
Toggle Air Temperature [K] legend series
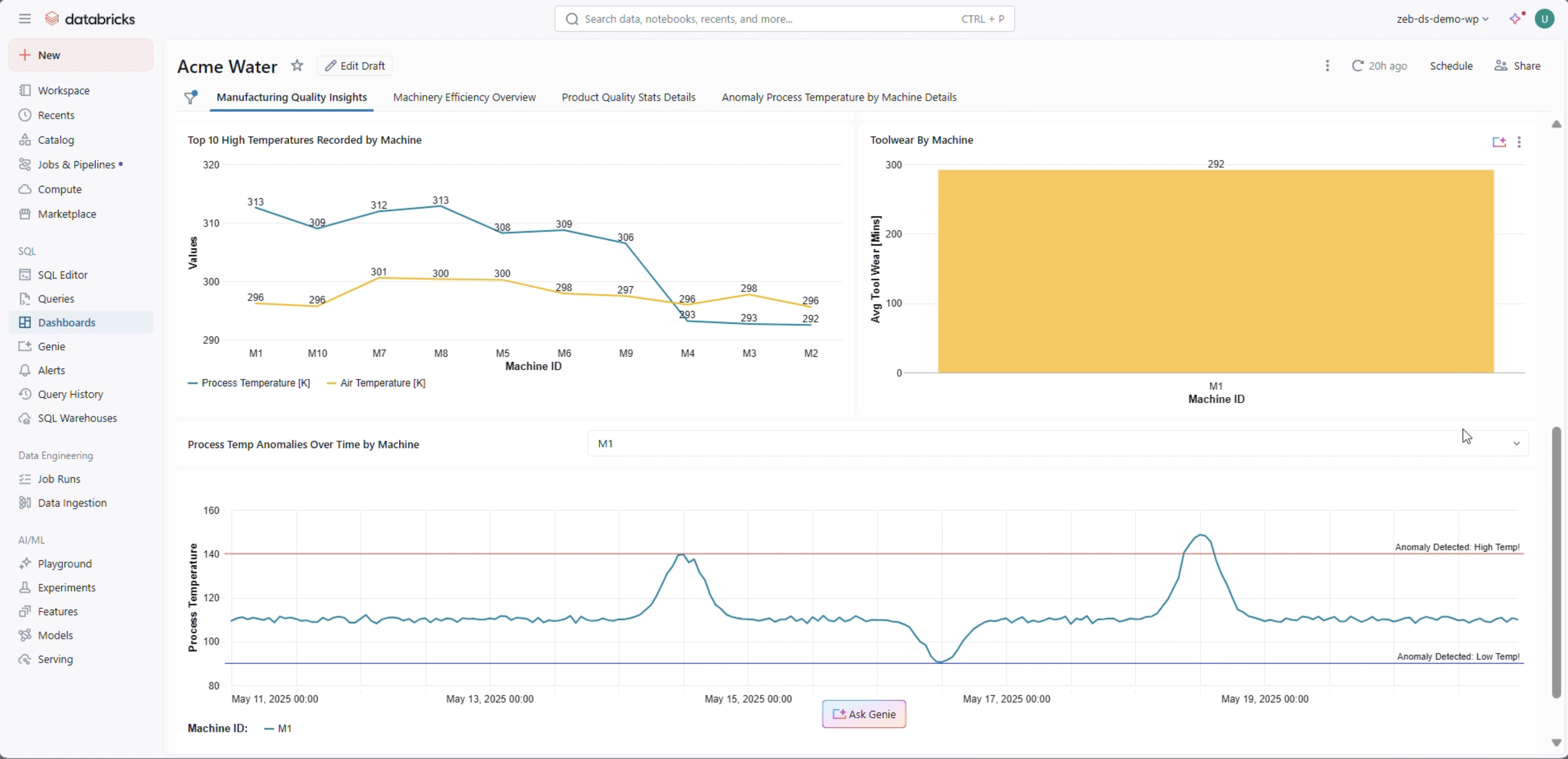pyautogui.click(x=376, y=383)
